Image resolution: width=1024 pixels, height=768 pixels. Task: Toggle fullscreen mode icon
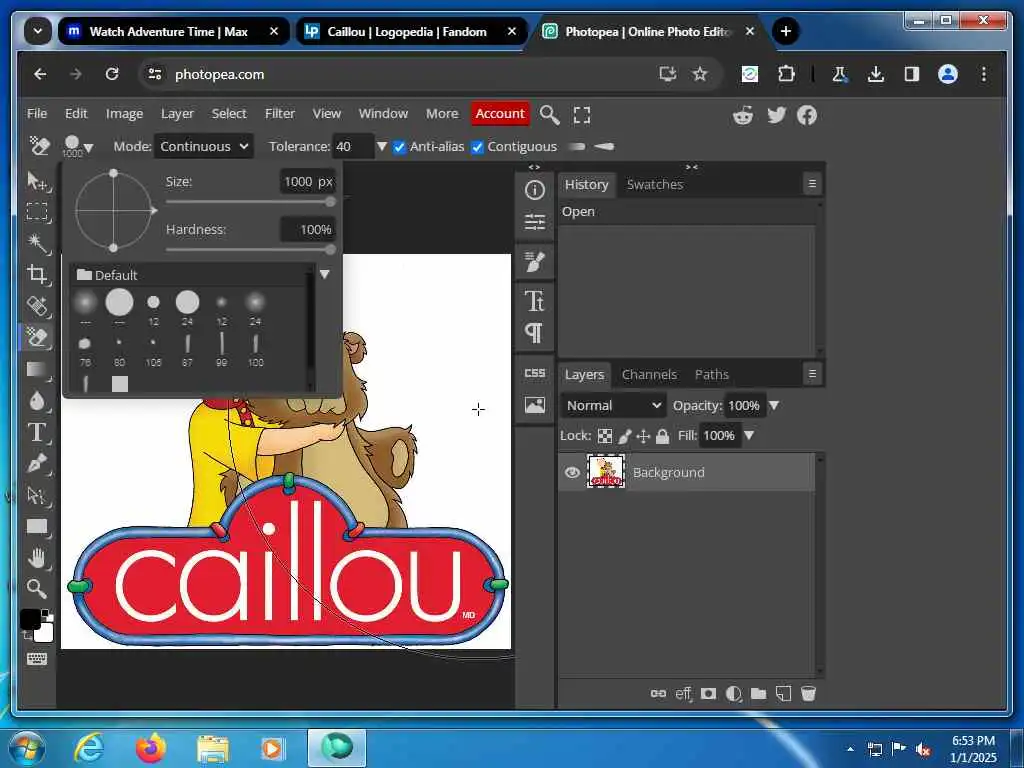click(x=582, y=115)
